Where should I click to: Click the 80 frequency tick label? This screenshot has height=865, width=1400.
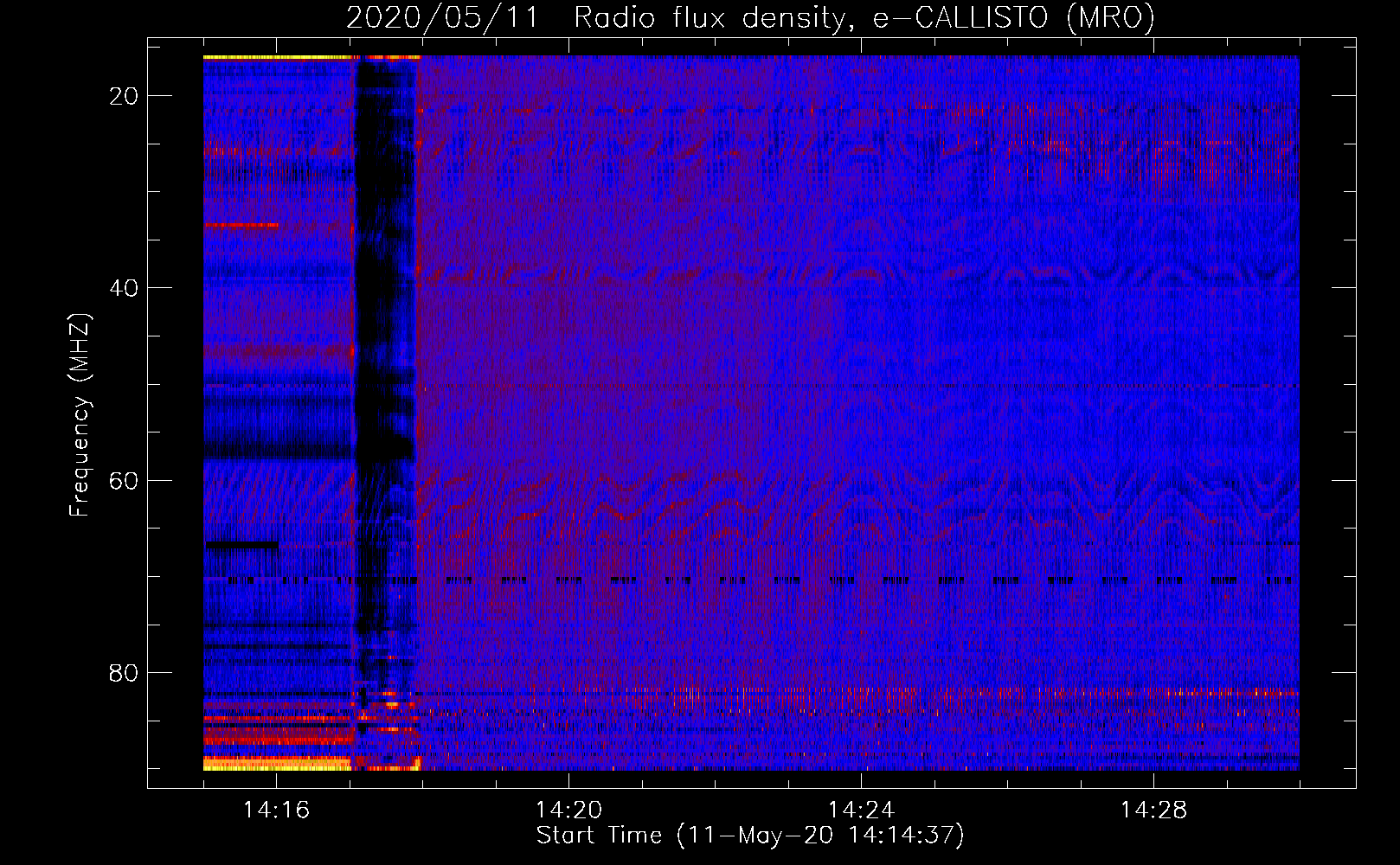(124, 673)
